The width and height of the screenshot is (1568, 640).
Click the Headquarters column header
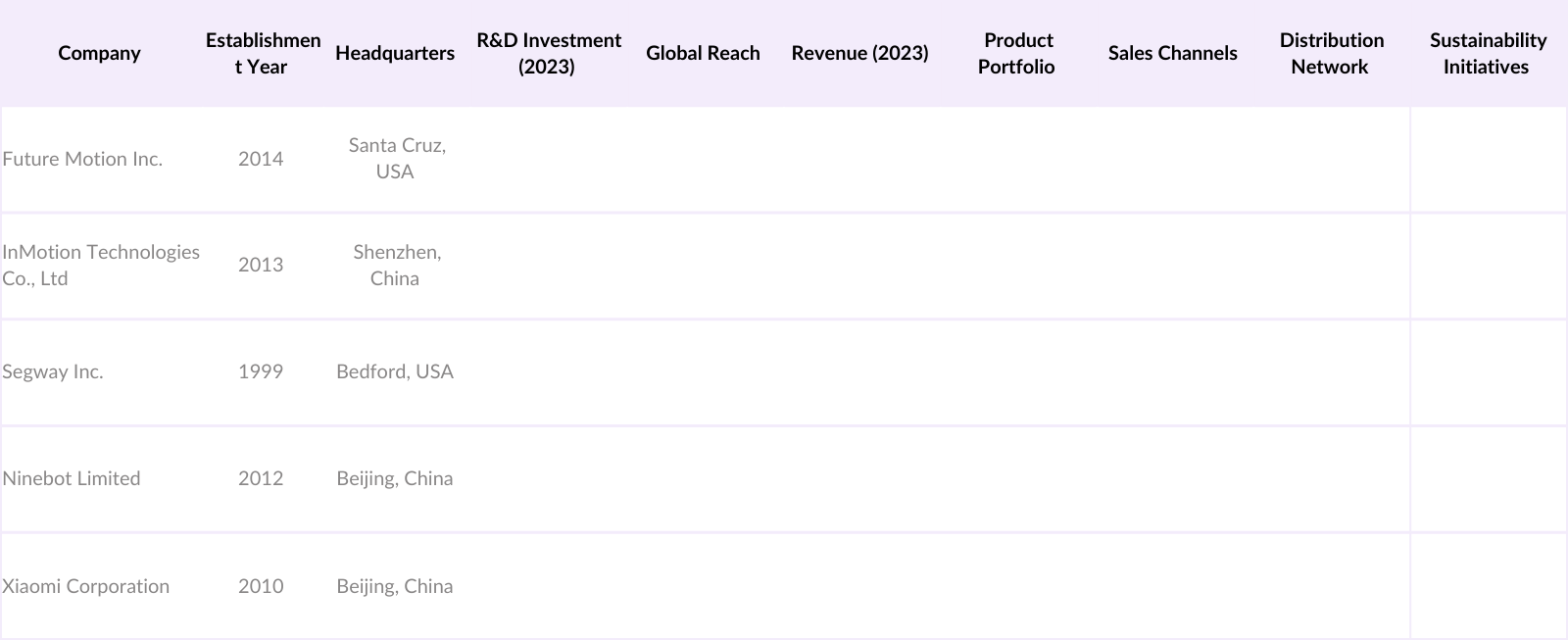[395, 53]
